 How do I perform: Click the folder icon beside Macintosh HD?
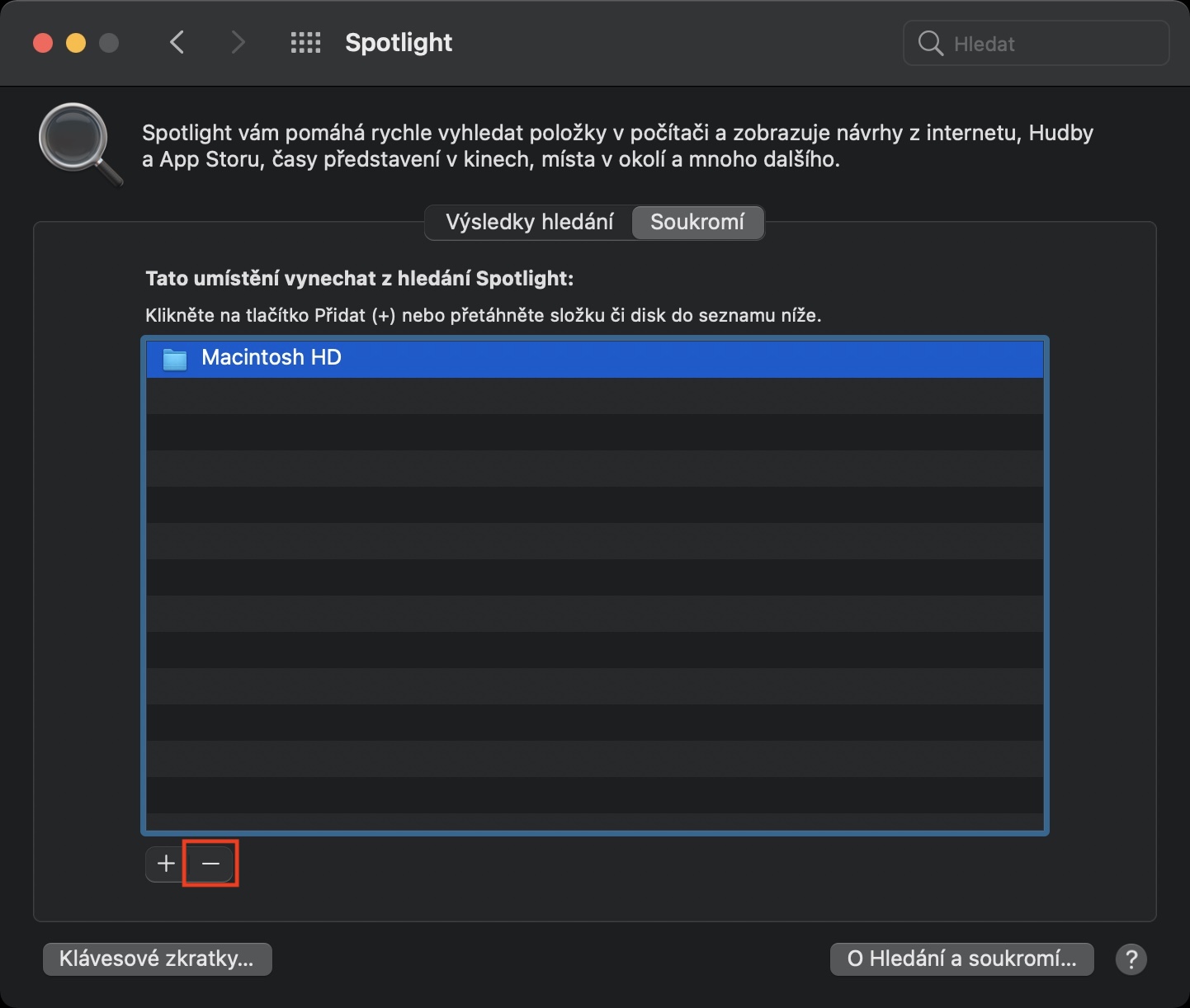coord(175,359)
